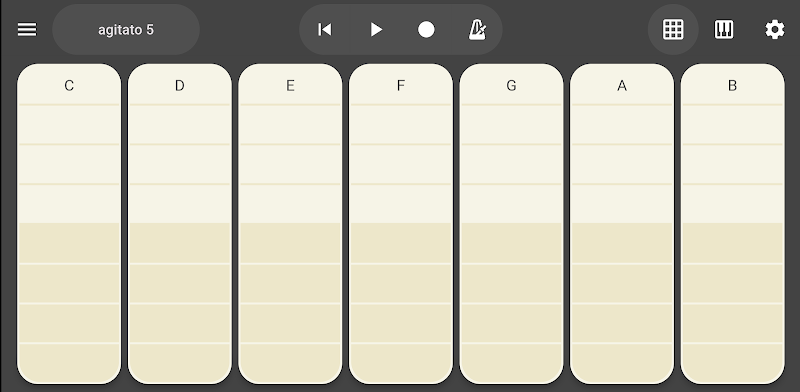Start playback with the play button
Image resolution: width=800 pixels, height=392 pixels.
pos(376,30)
